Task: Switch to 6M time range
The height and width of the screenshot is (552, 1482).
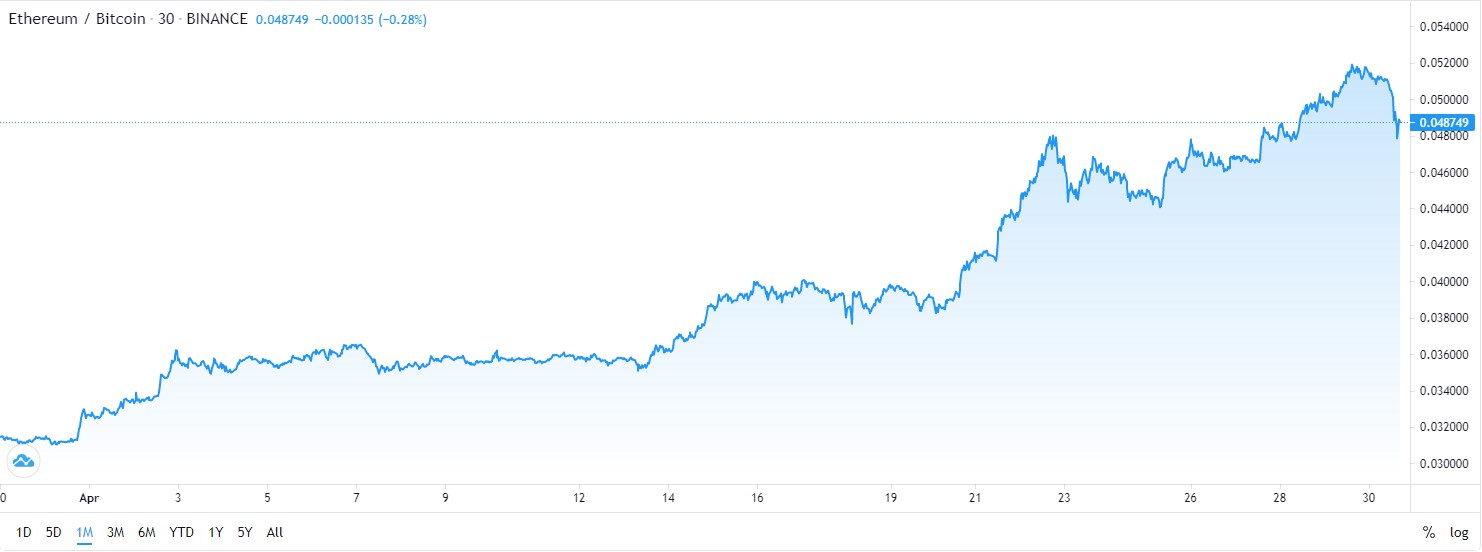Action: click(x=147, y=532)
